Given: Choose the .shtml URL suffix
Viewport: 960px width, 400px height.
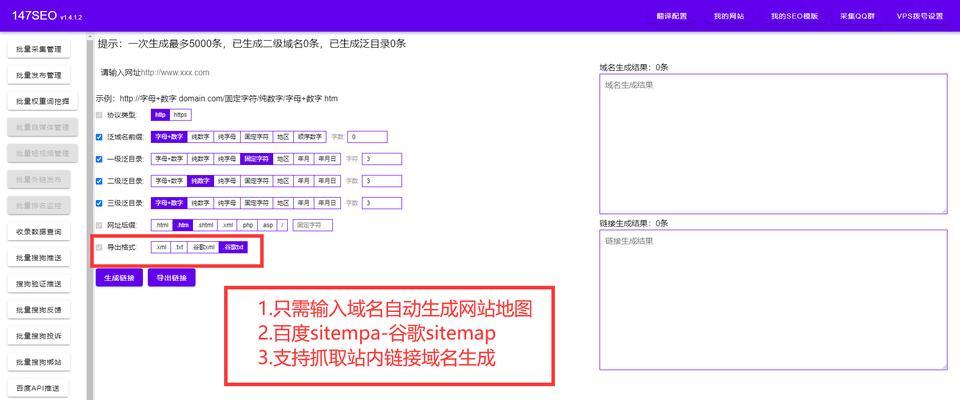Looking at the screenshot, I should 206,225.
